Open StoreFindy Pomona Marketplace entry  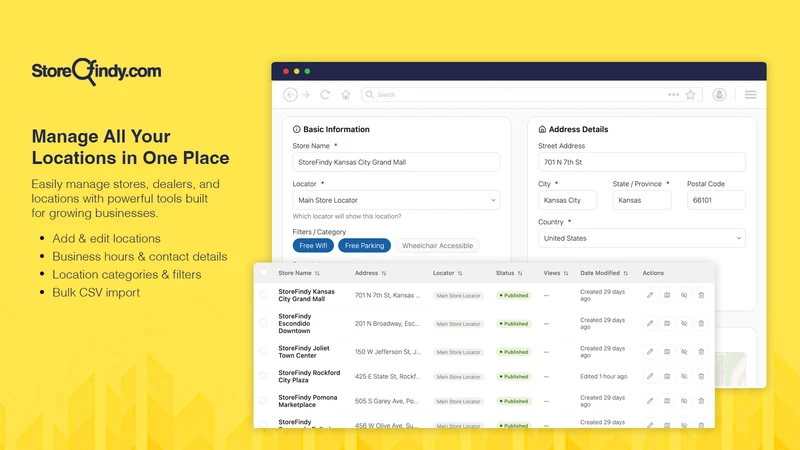(x=308, y=401)
